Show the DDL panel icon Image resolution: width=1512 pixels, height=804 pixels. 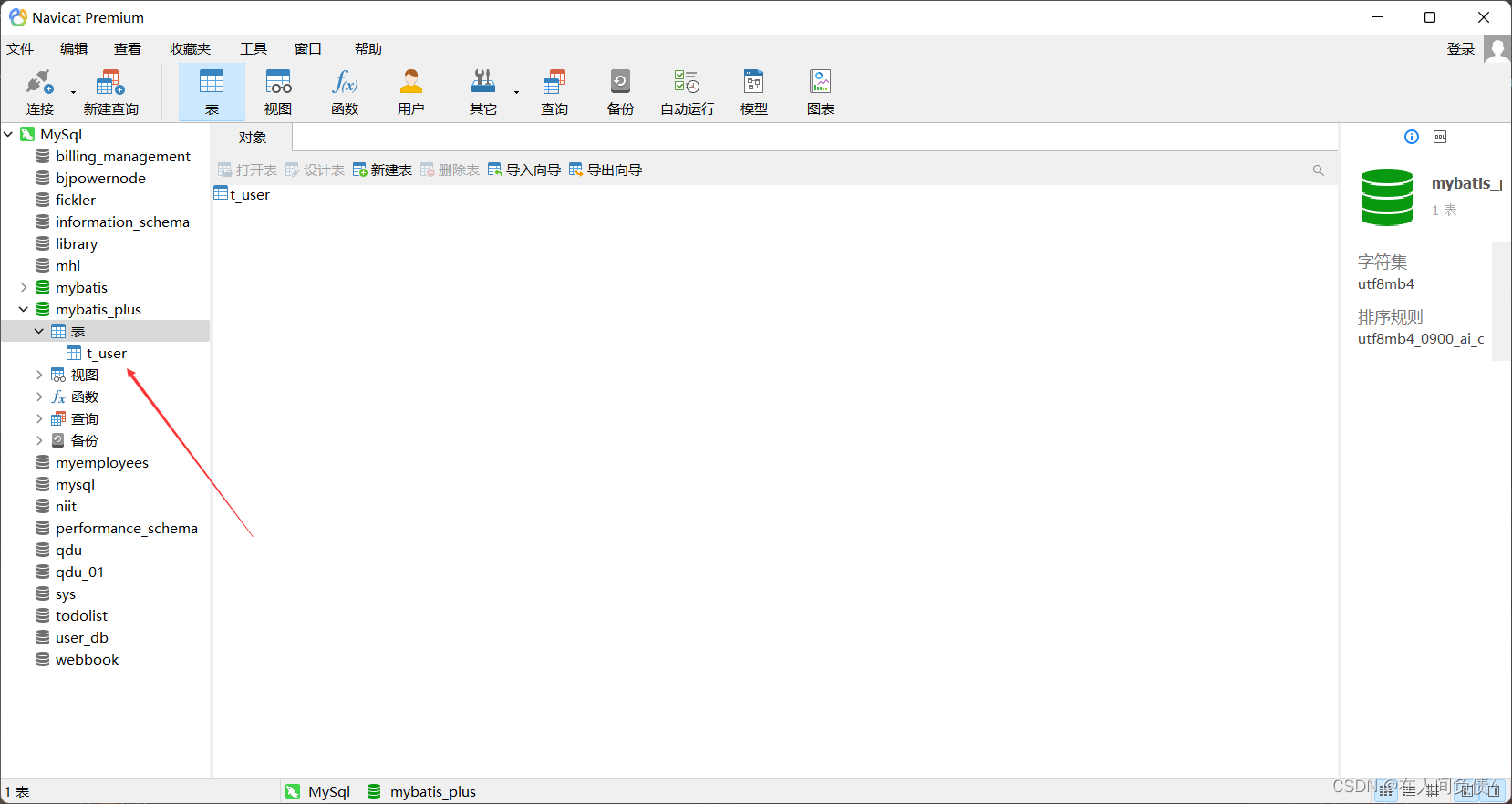point(1440,137)
